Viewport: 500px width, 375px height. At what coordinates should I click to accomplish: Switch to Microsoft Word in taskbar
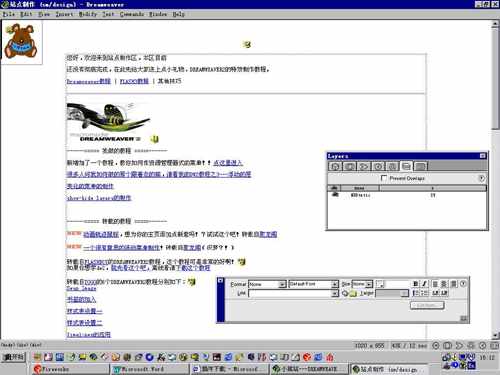148,369
